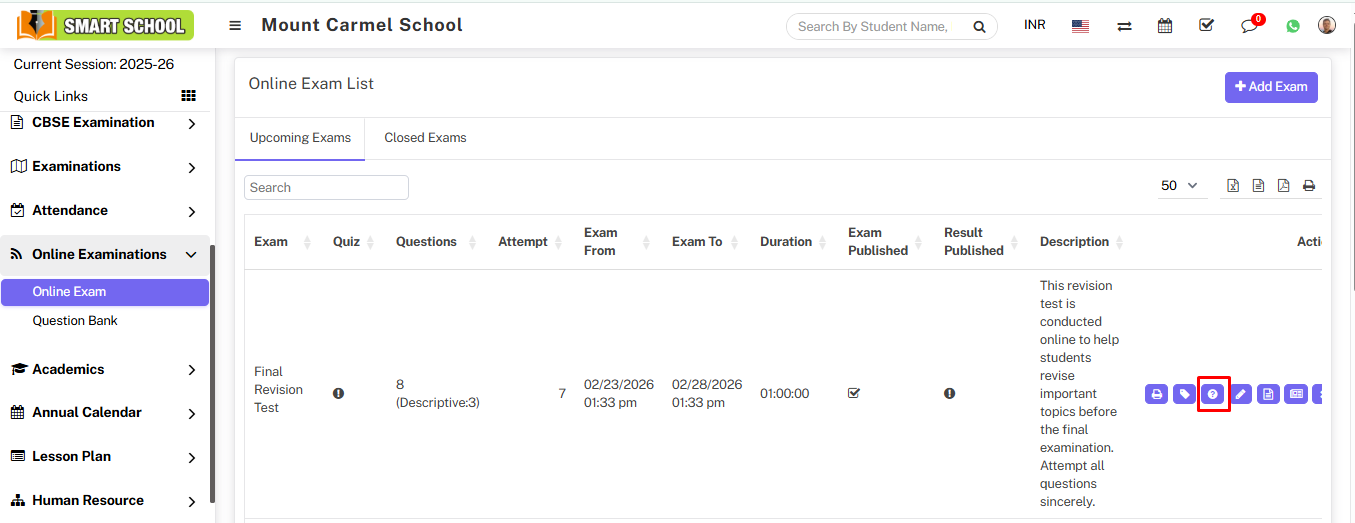Open the chat notifications icon
The height and width of the screenshot is (523, 1355).
(x=1249, y=26)
